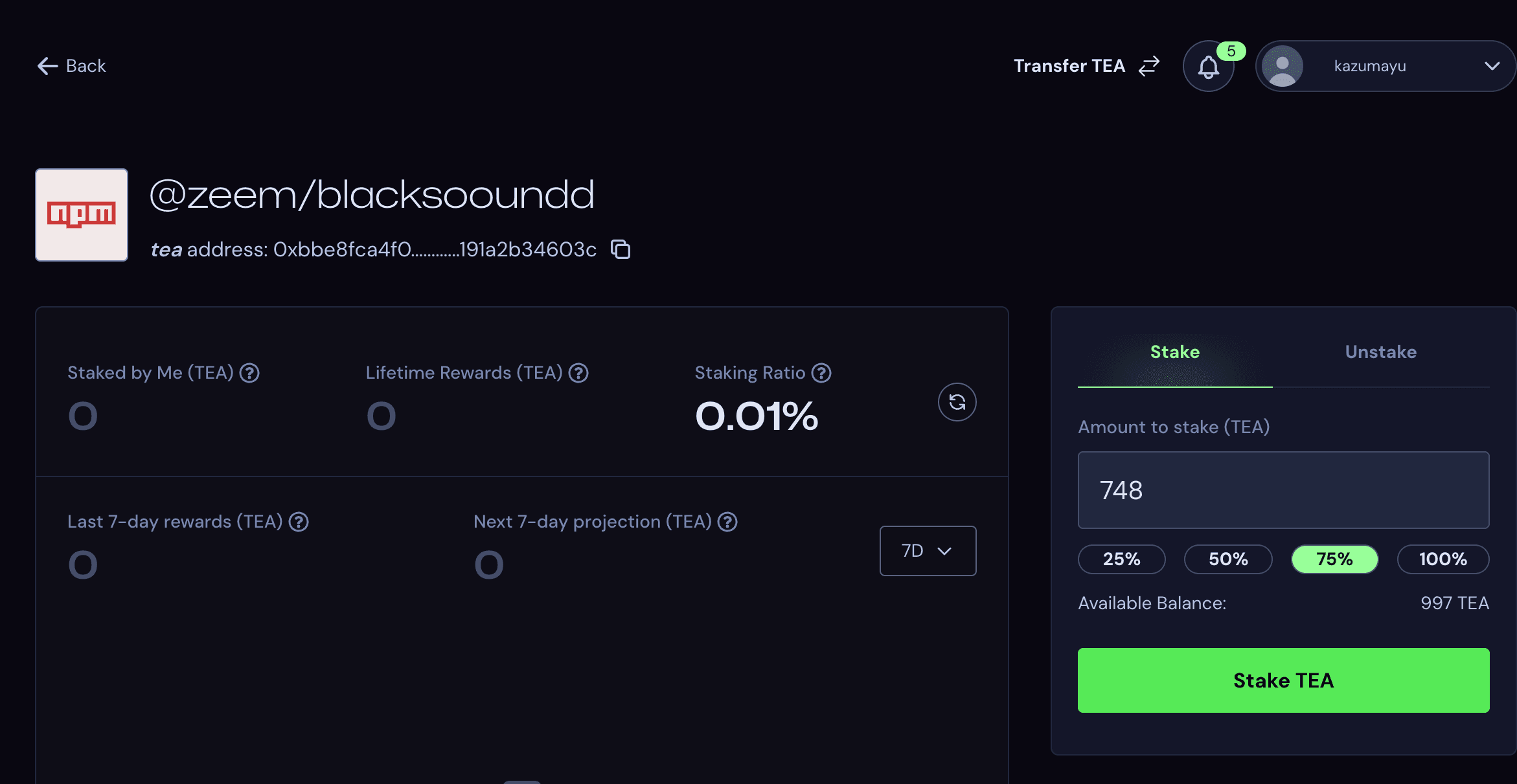Select the 50% stake amount

(1228, 559)
